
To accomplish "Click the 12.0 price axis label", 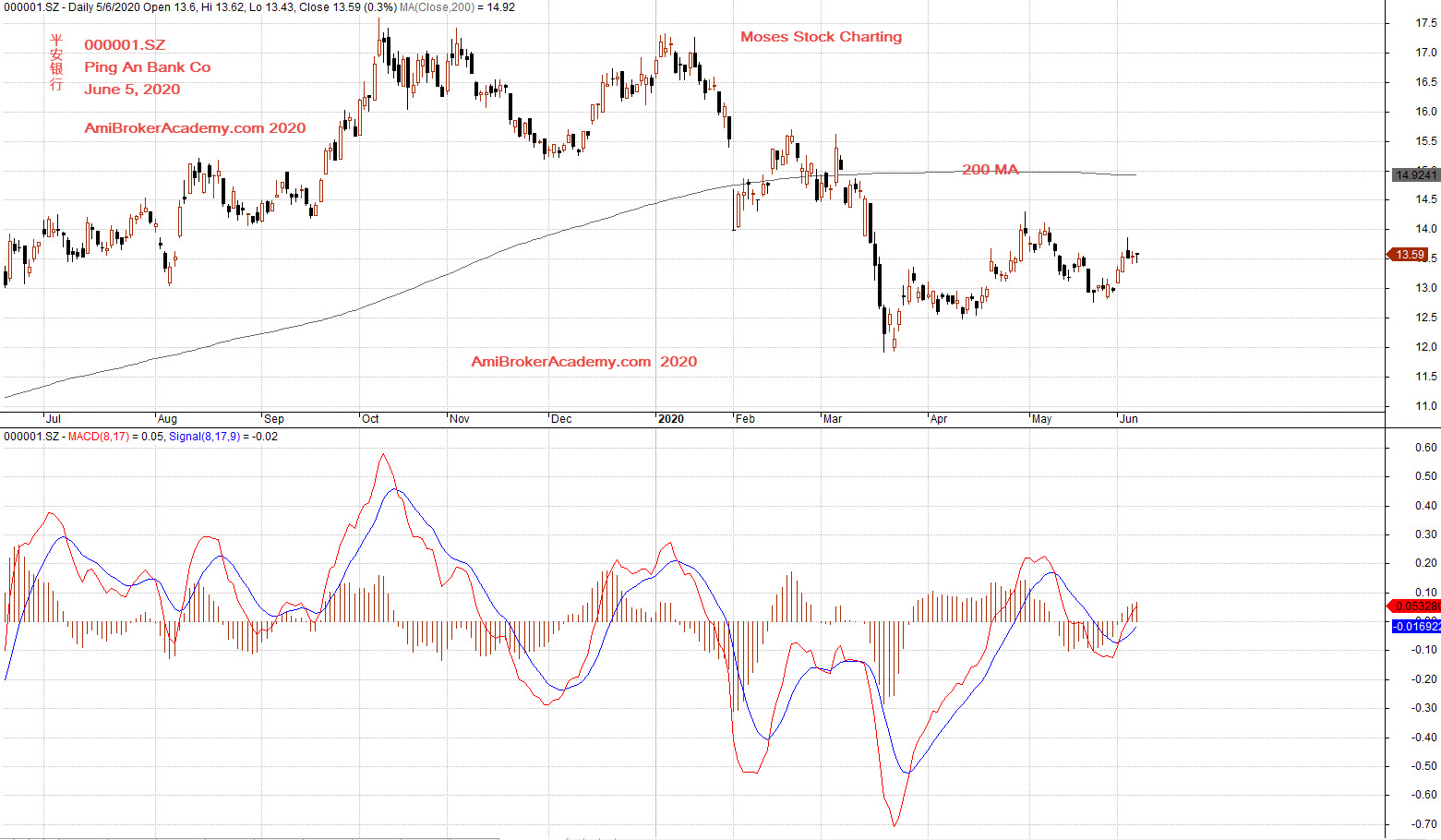I will (x=1426, y=348).
